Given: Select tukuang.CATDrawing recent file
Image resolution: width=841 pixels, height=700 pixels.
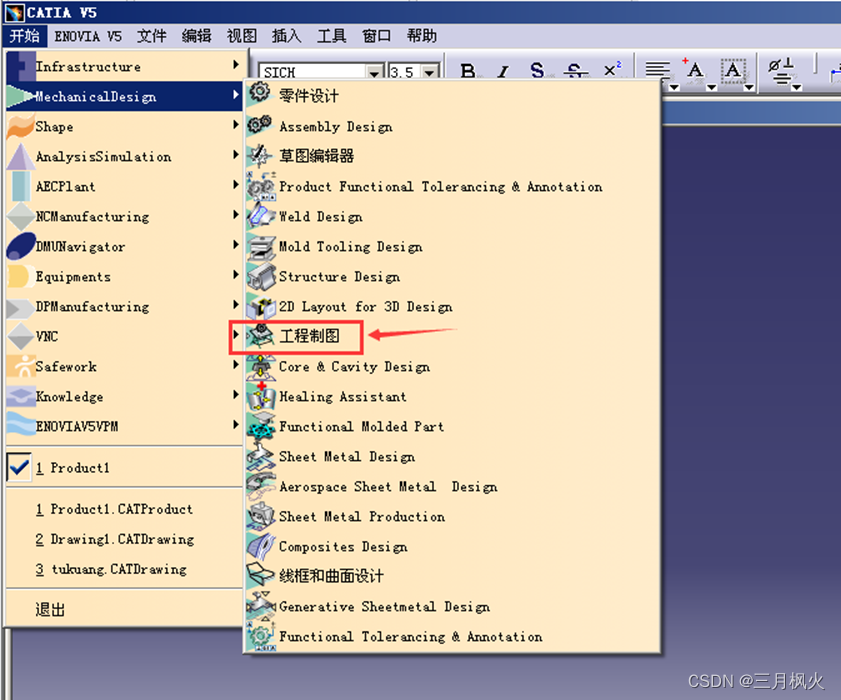Looking at the screenshot, I should (x=111, y=569).
